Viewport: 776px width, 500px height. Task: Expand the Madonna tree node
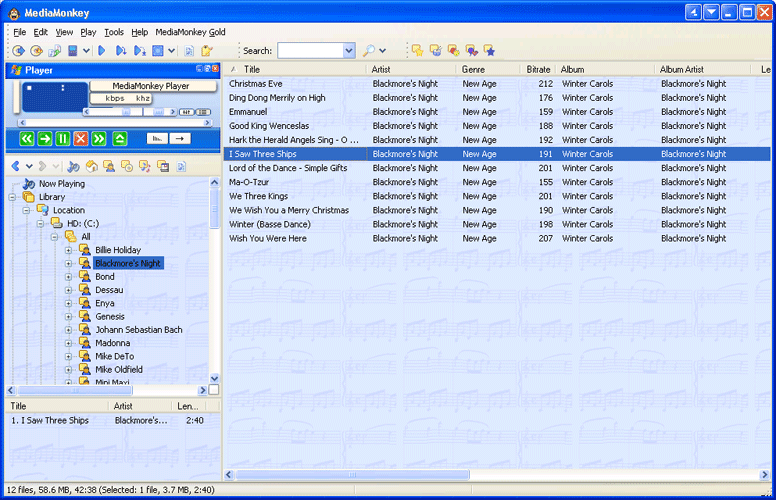point(68,343)
